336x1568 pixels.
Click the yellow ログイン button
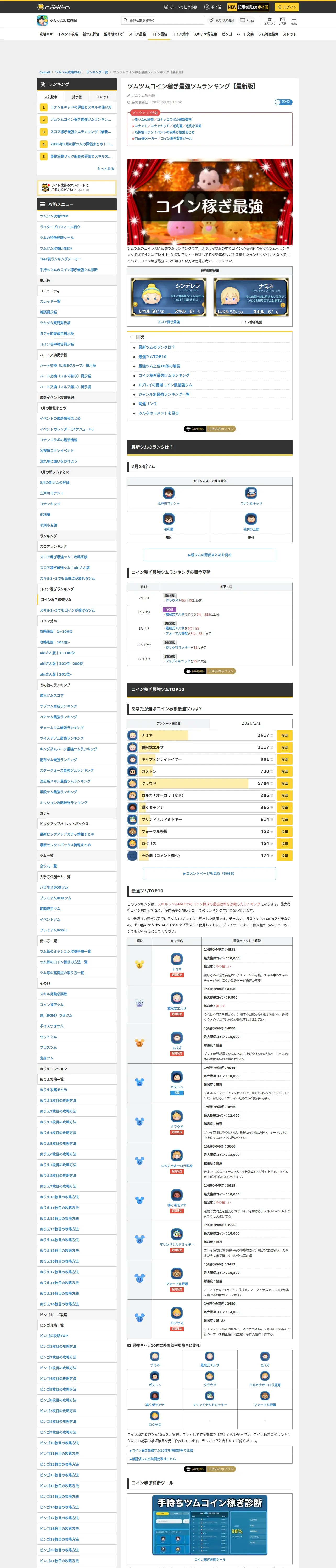286,7
